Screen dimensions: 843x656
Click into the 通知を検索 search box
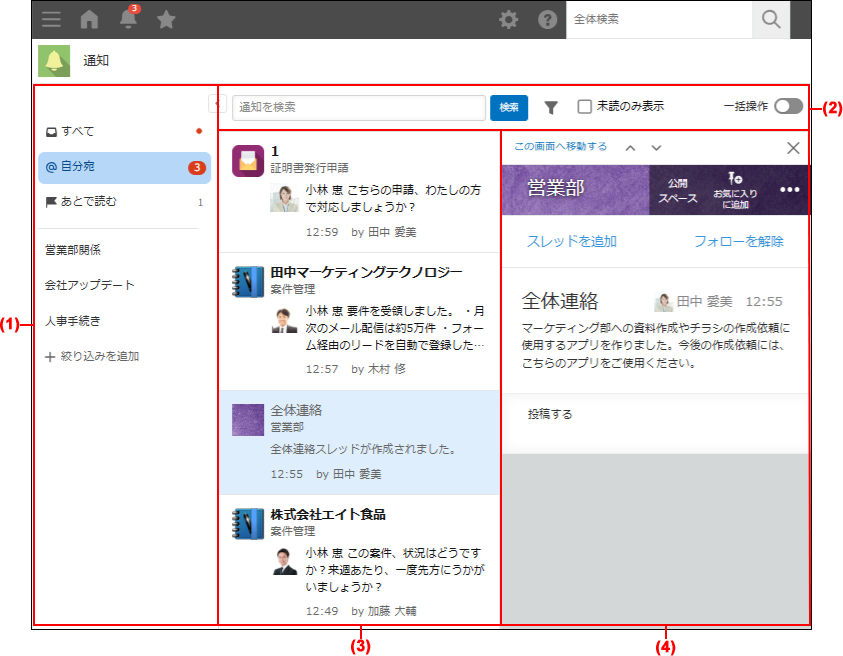pyautogui.click(x=359, y=108)
